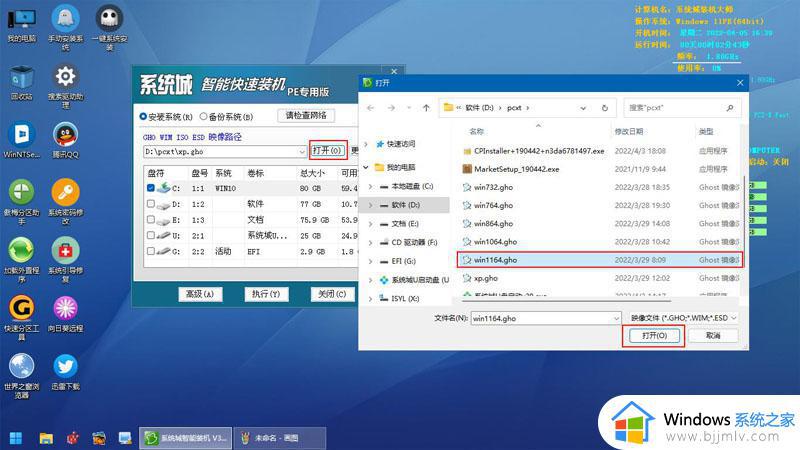Image resolution: width=800 pixels, height=450 pixels.
Task: Select the 备份系统(B) radio button
Action: pos(204,117)
